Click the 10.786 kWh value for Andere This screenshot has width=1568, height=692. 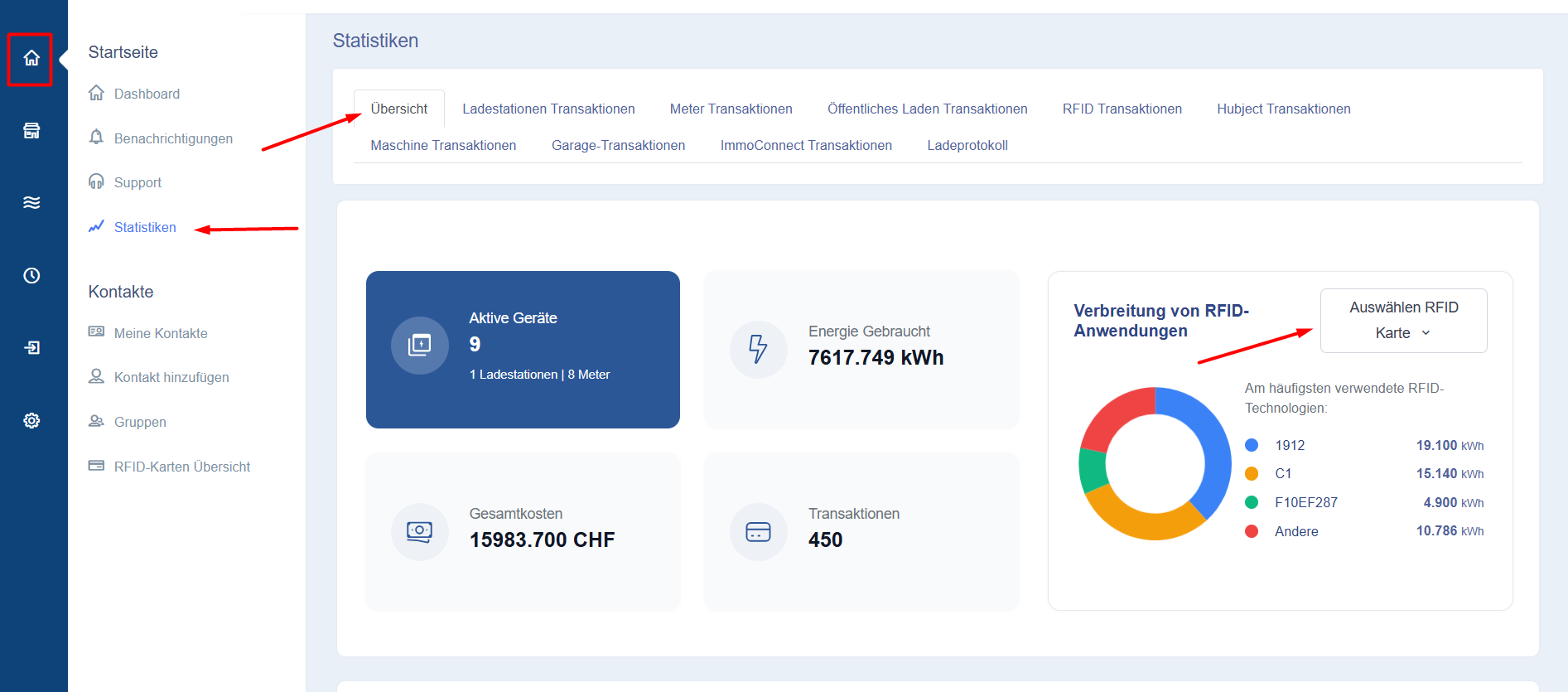tap(1450, 530)
